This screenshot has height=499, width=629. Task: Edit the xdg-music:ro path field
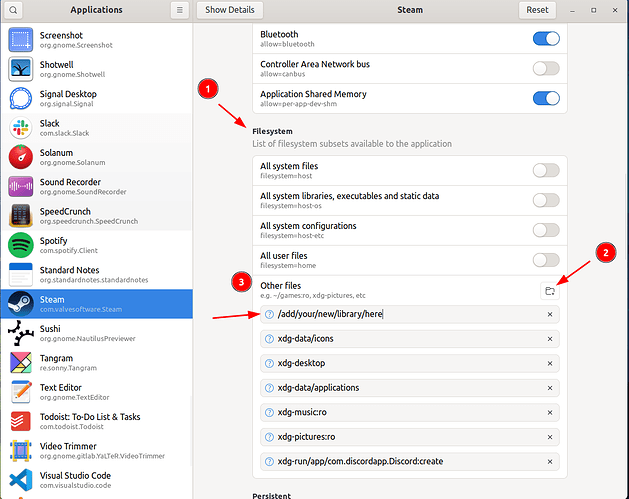[x=410, y=412]
